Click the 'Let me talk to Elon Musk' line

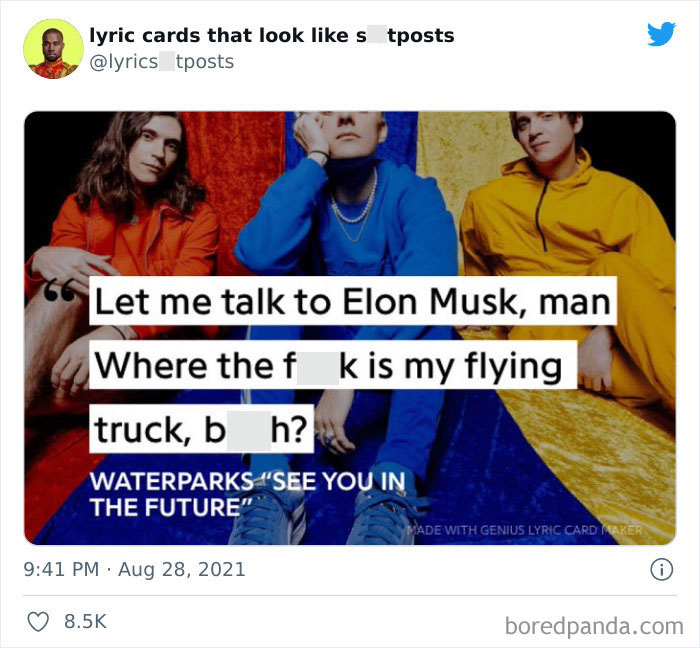tap(353, 301)
